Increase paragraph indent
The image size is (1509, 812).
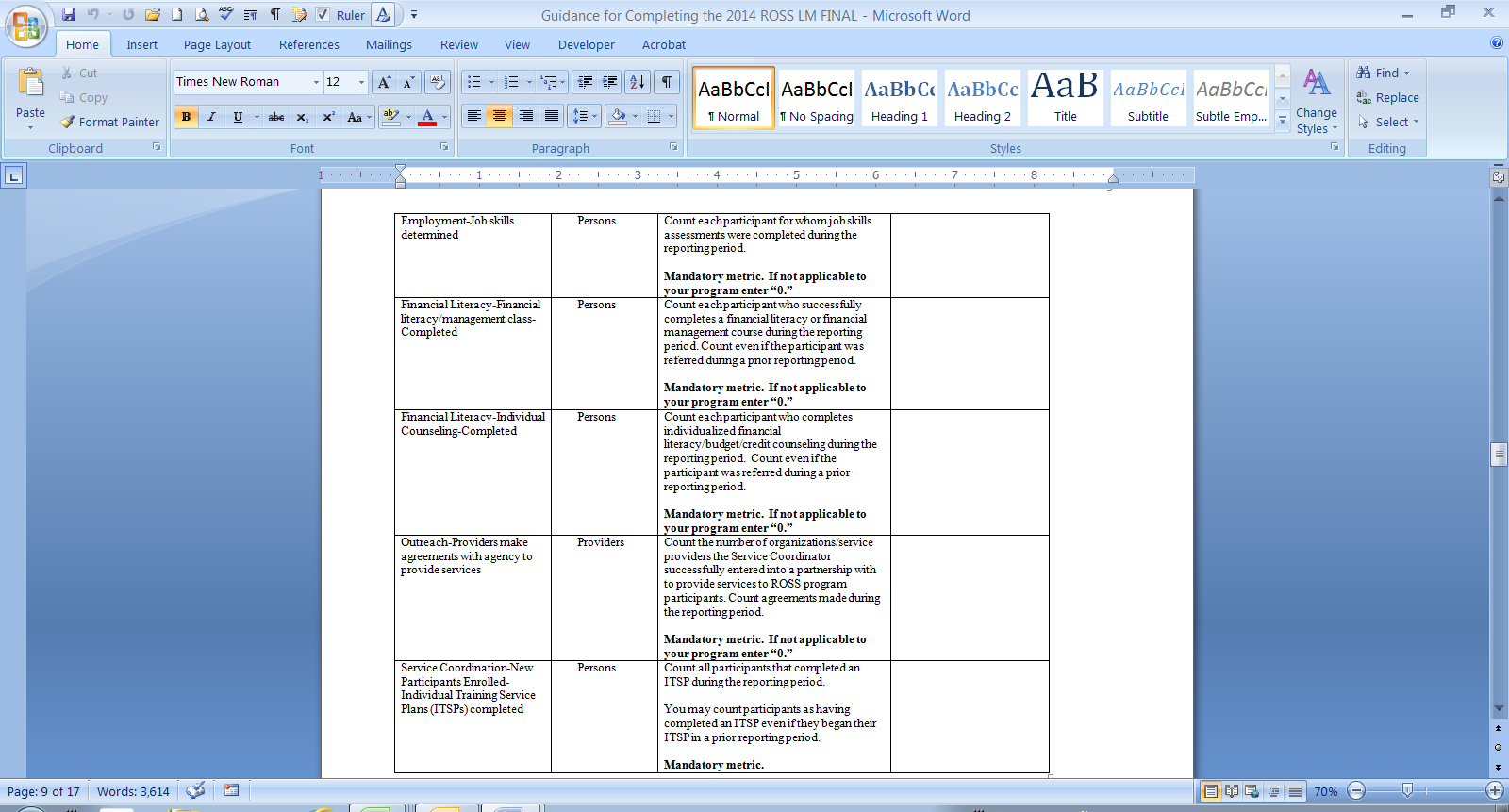[x=610, y=82]
